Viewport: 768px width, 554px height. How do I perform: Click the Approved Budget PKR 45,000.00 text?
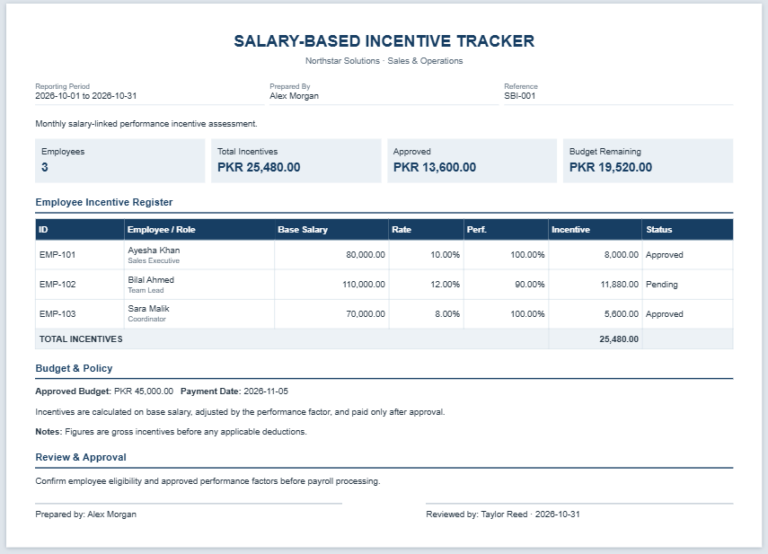tap(104, 391)
